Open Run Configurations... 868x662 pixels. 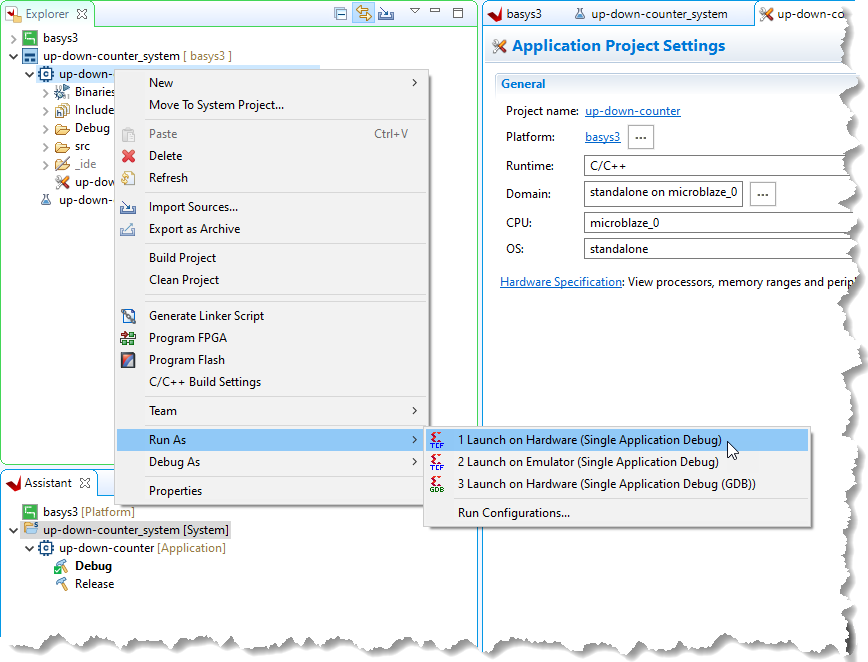point(616,513)
